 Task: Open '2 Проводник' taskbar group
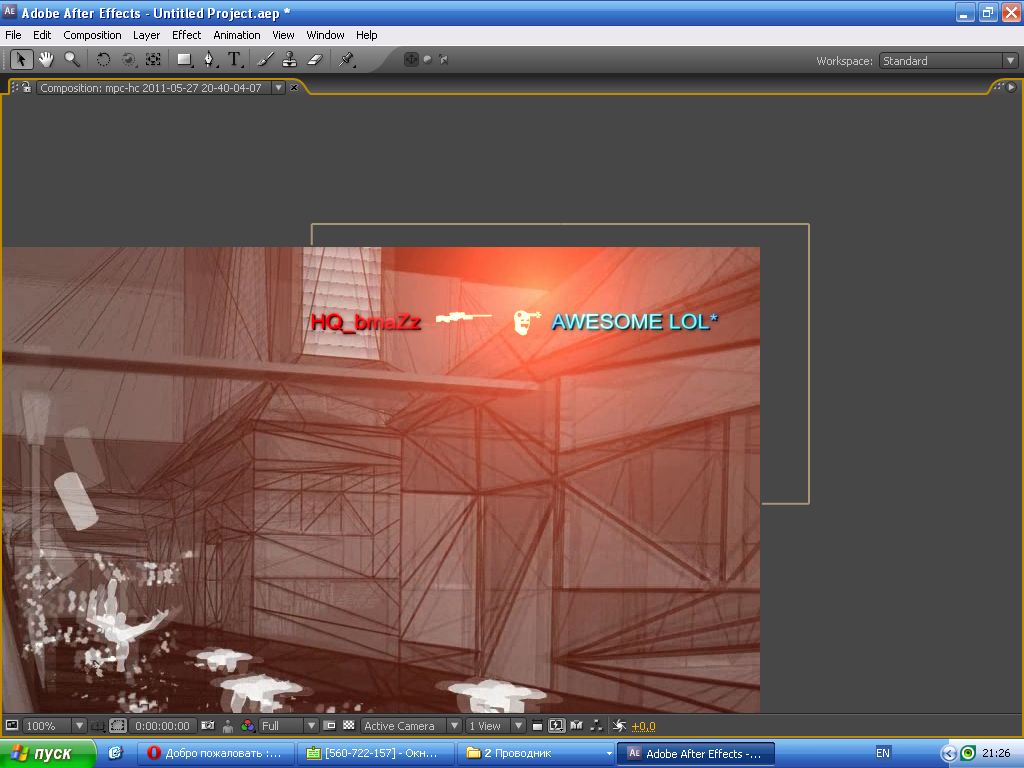point(536,754)
